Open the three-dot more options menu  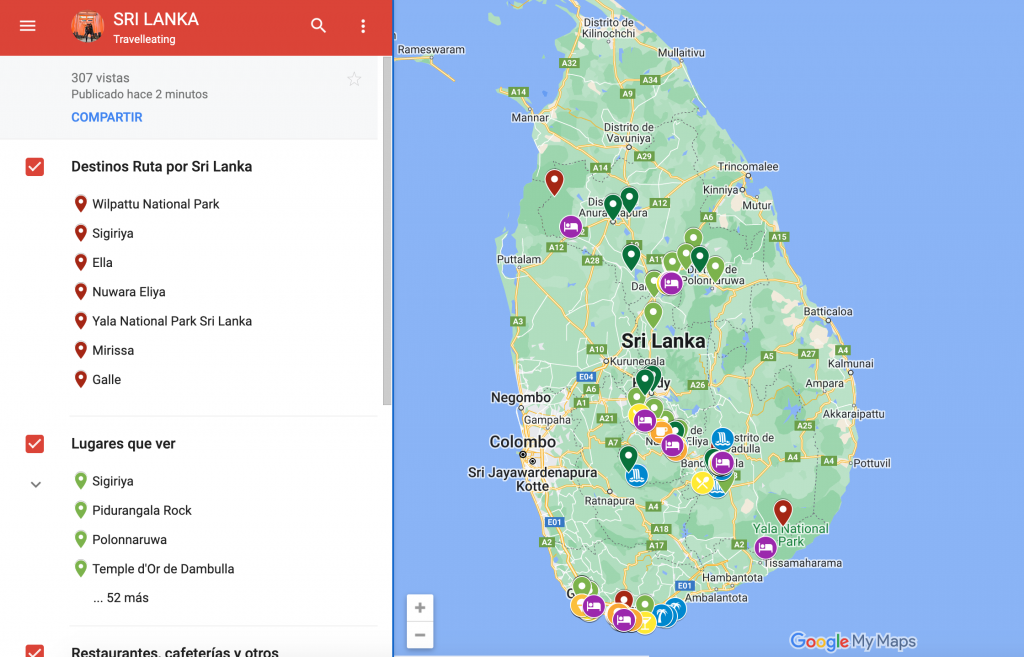pos(363,26)
